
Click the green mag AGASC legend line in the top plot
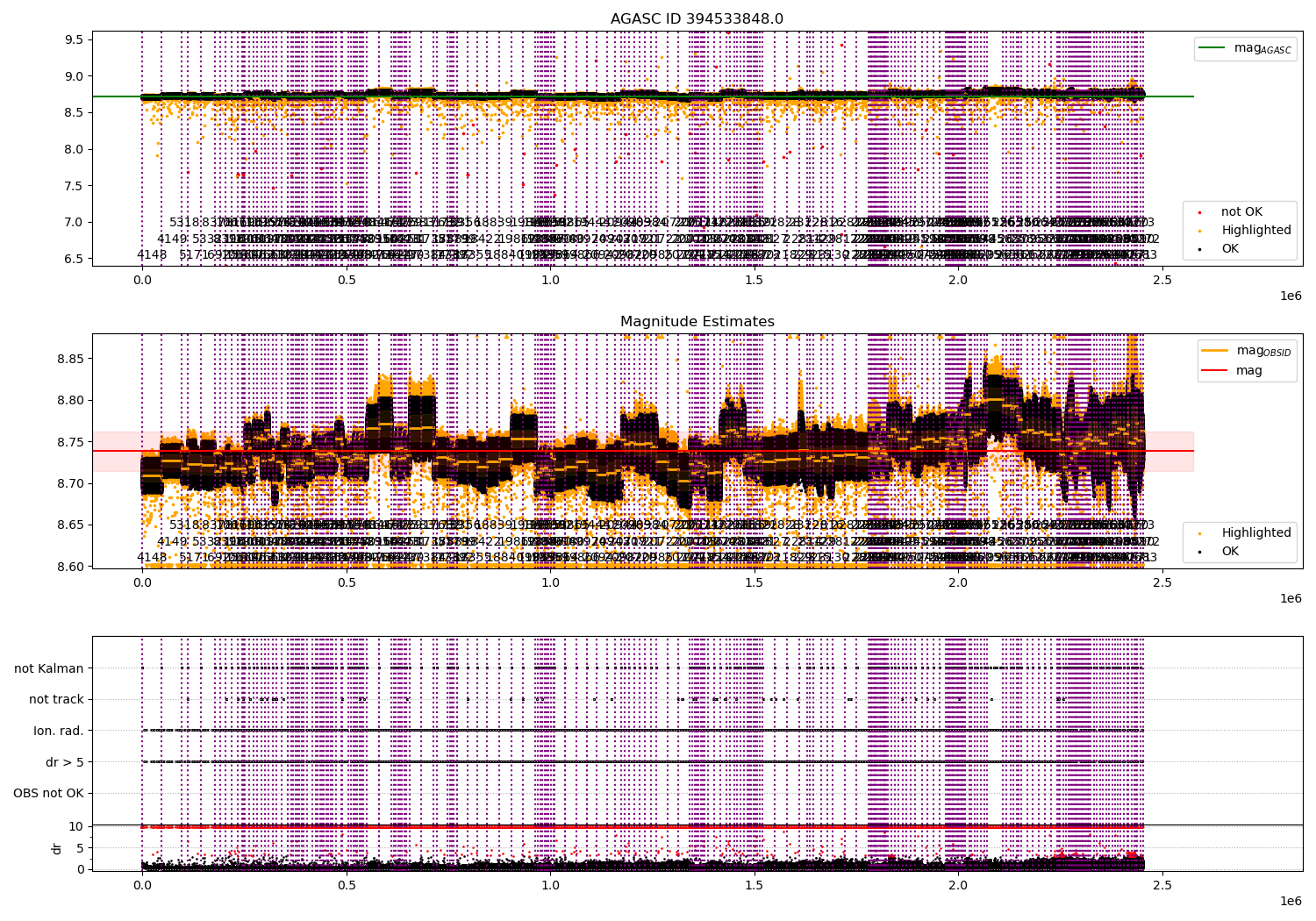(1213, 48)
